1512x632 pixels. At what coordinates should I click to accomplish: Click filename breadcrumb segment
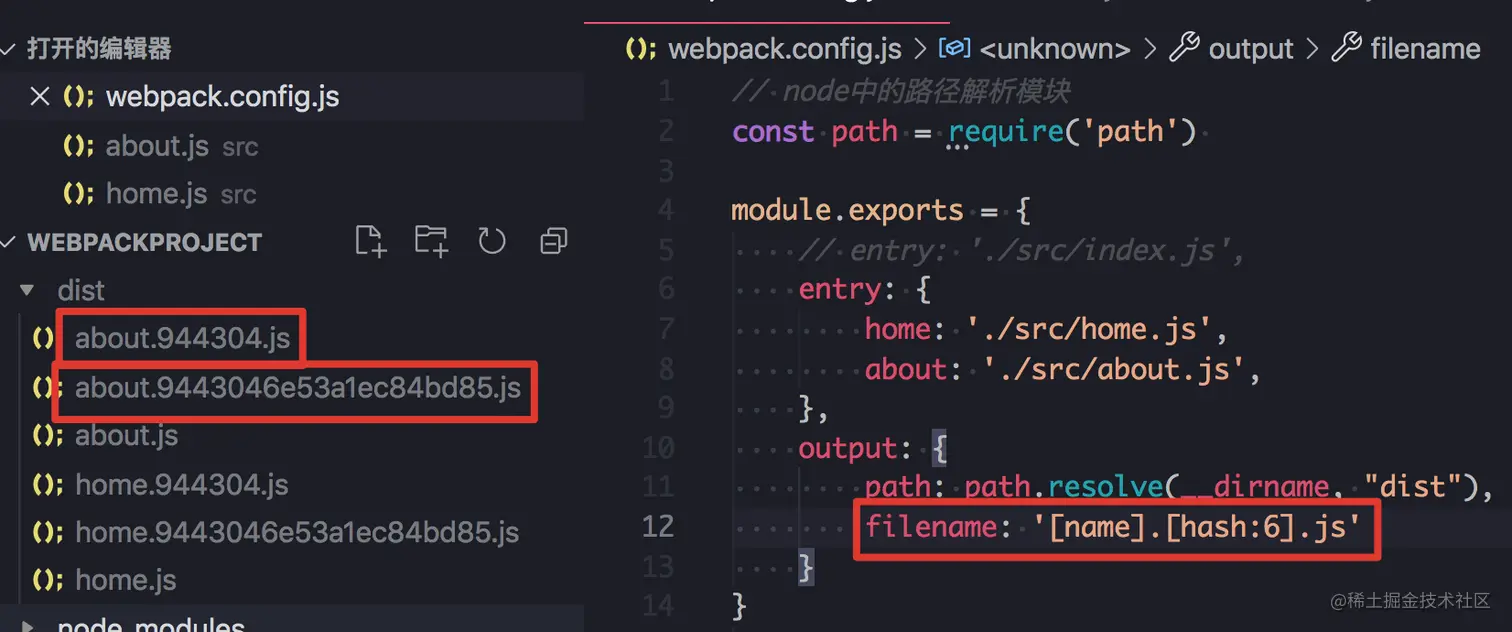1425,49
